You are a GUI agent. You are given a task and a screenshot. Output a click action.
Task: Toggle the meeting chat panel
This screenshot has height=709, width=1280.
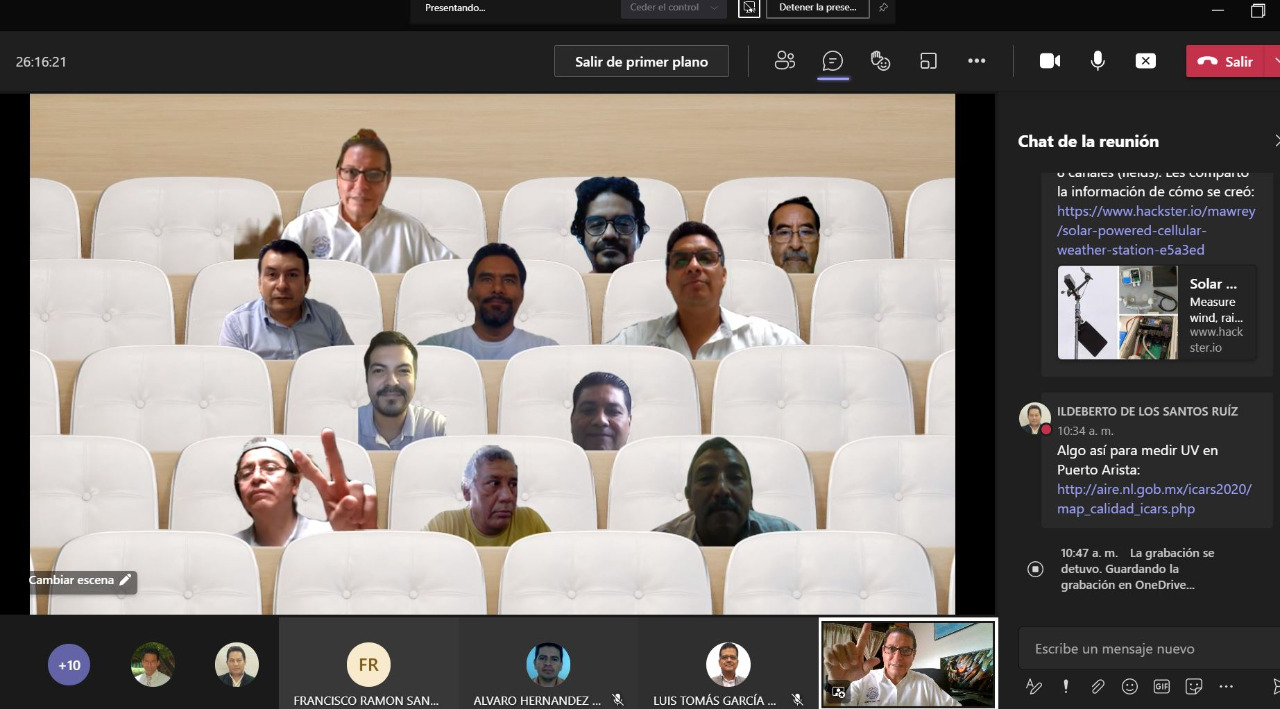point(832,61)
